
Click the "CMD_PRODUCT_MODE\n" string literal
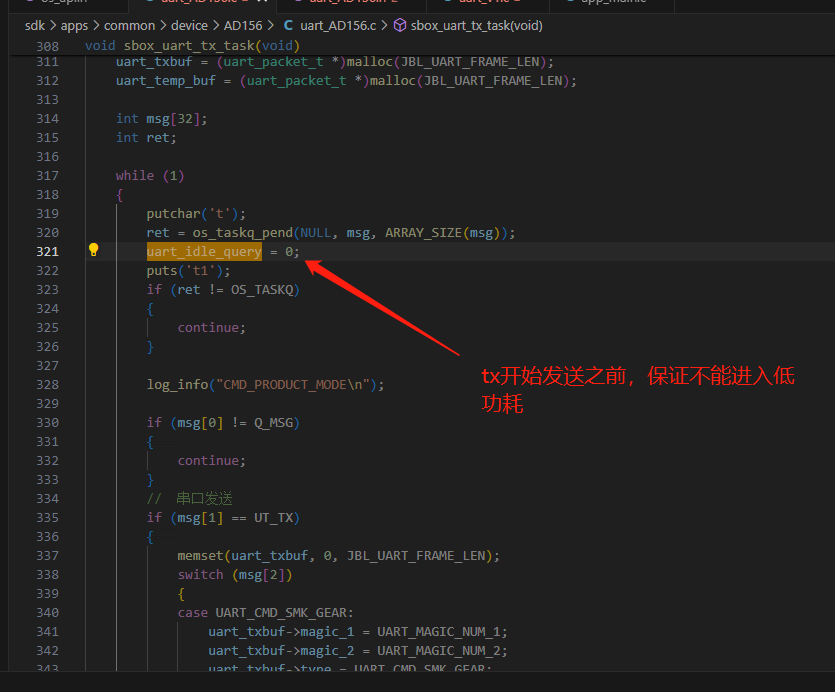coord(293,385)
